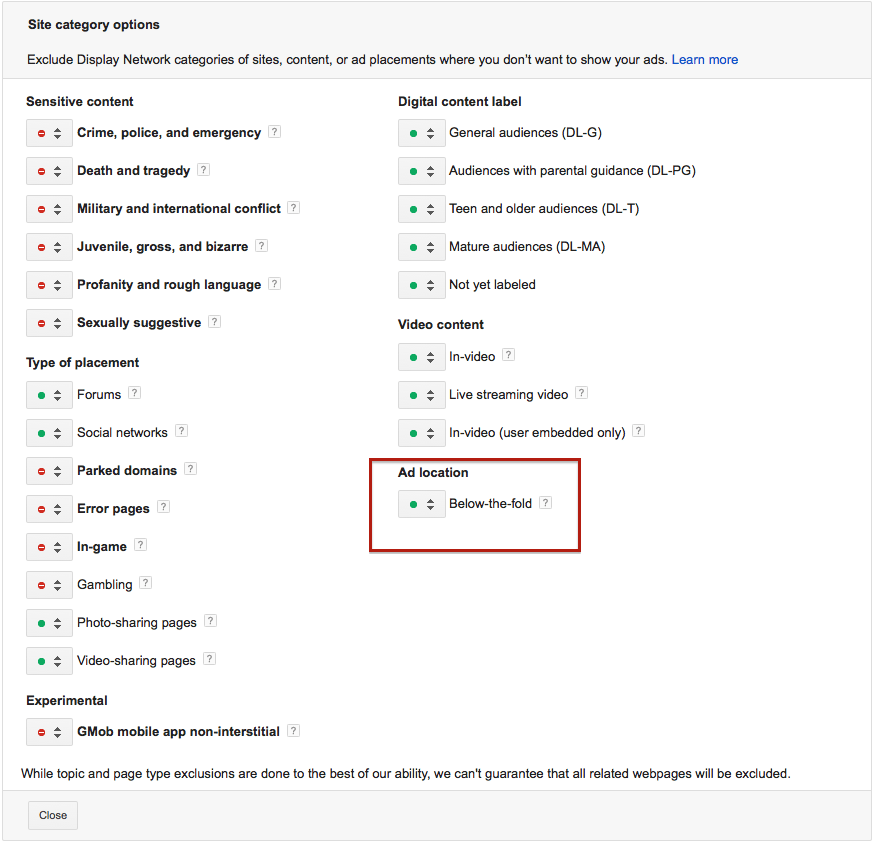The image size is (876, 845).
Task: Click the 'Ad location' section heading
Action: coord(433,472)
